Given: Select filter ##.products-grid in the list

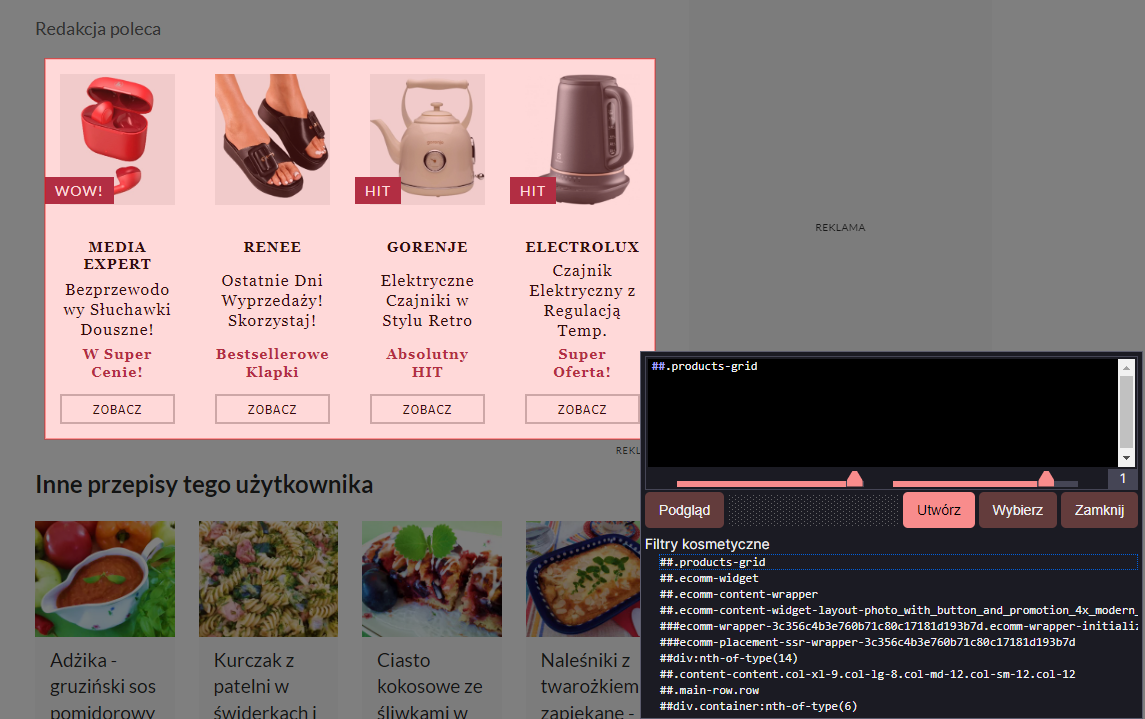Looking at the screenshot, I should 898,562.
